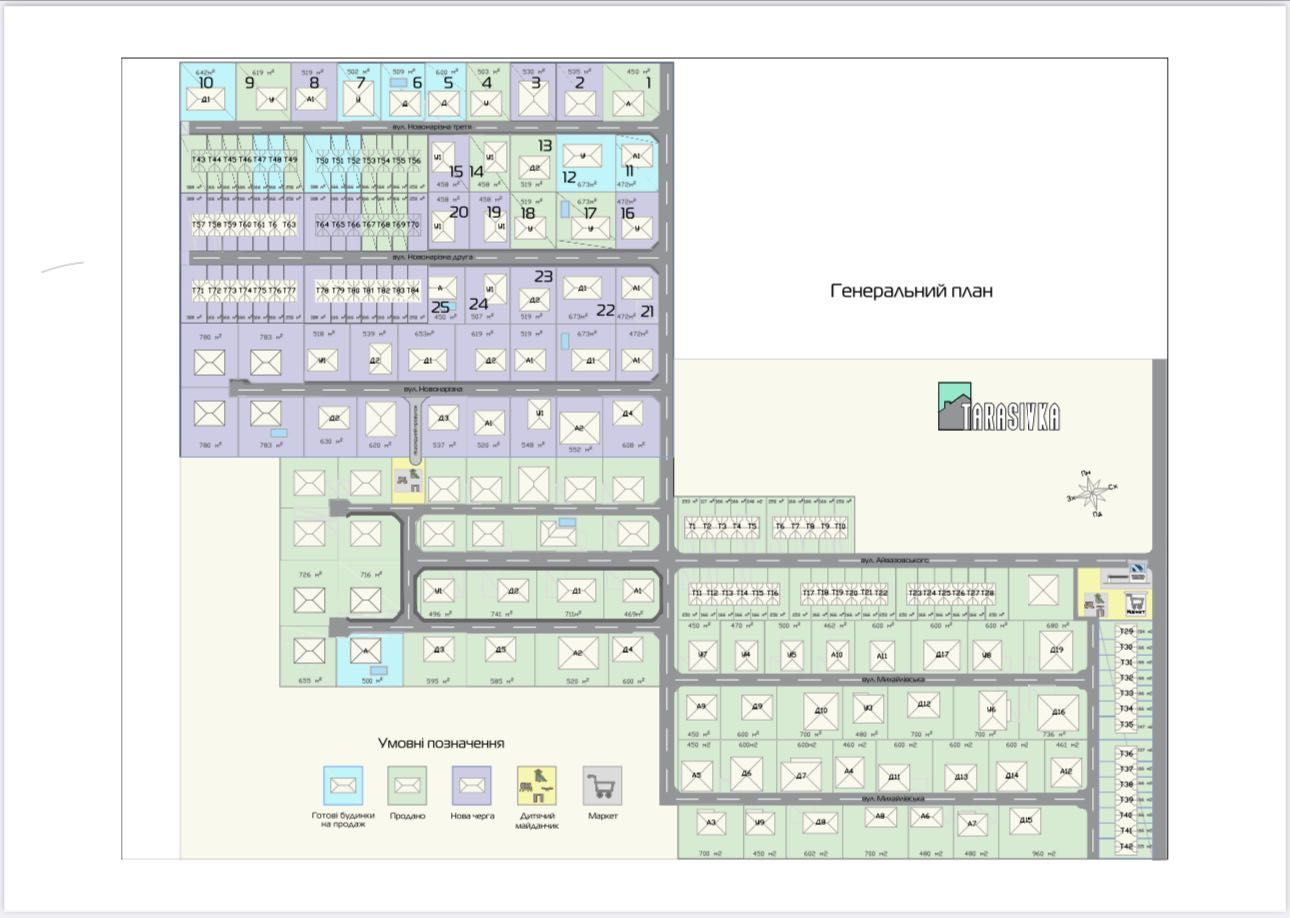Select plot number 22

point(605,311)
